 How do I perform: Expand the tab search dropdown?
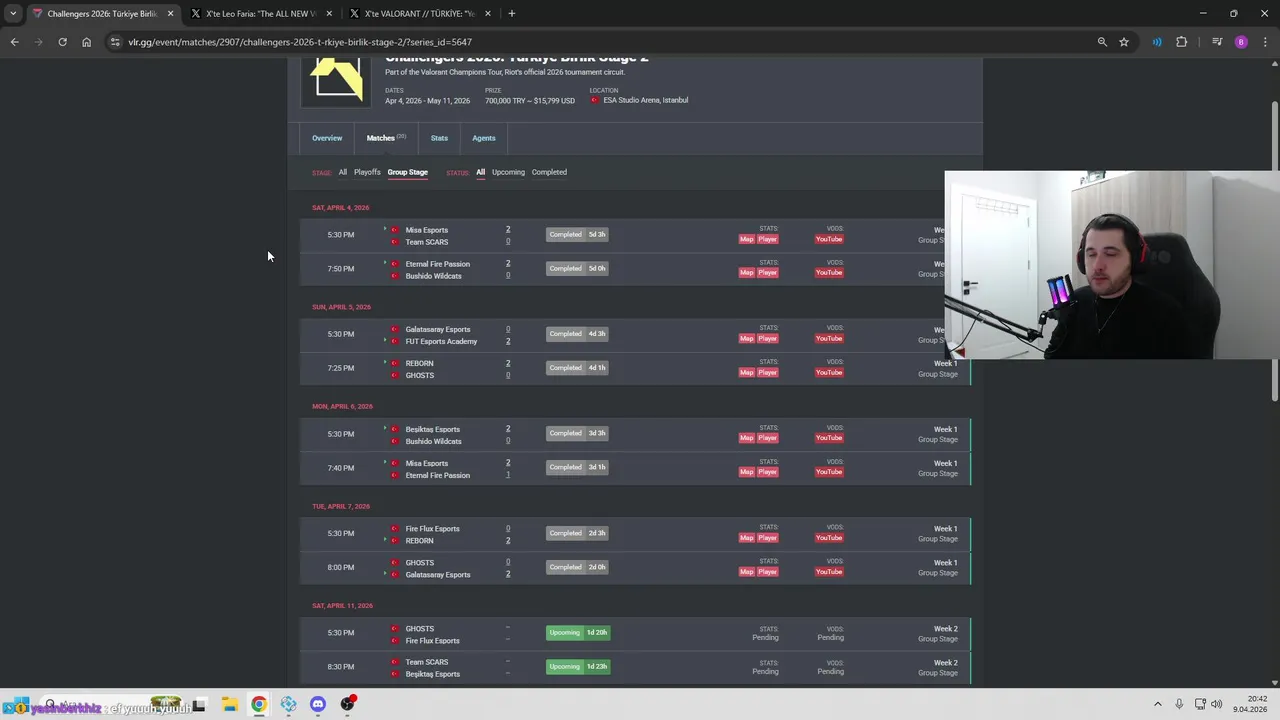point(12,13)
